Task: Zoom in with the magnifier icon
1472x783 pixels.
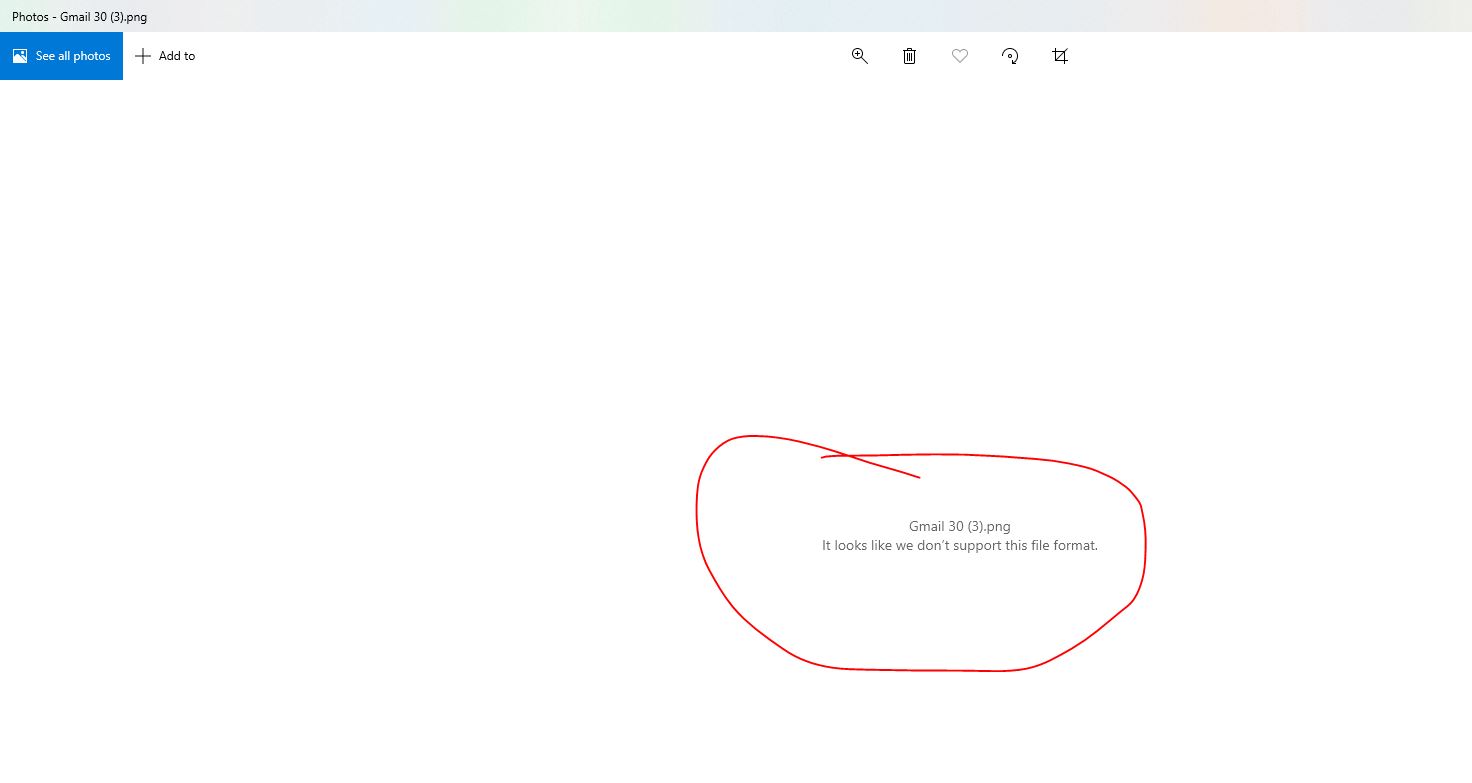Action: [859, 56]
